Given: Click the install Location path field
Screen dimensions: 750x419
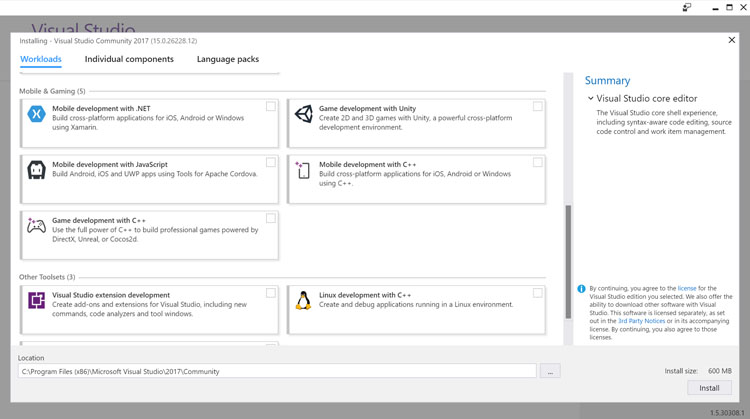Looking at the screenshot, I should [x=277, y=371].
